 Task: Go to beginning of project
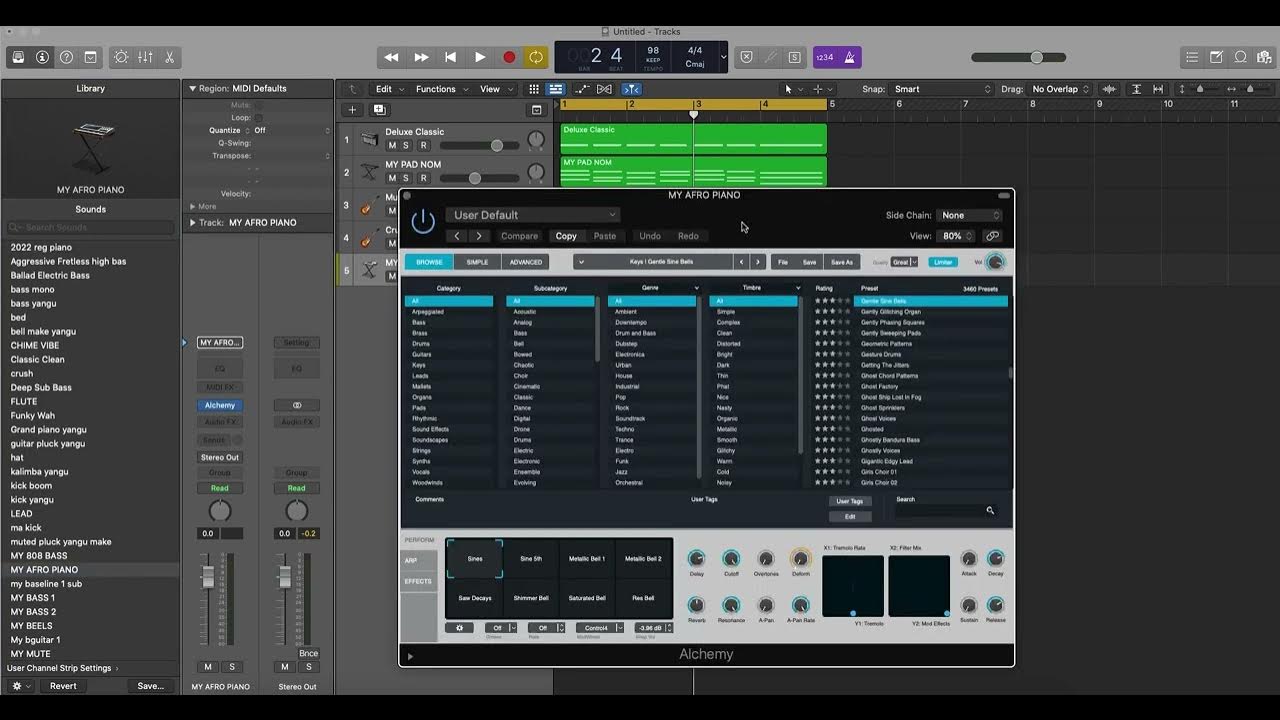pyautogui.click(x=450, y=57)
